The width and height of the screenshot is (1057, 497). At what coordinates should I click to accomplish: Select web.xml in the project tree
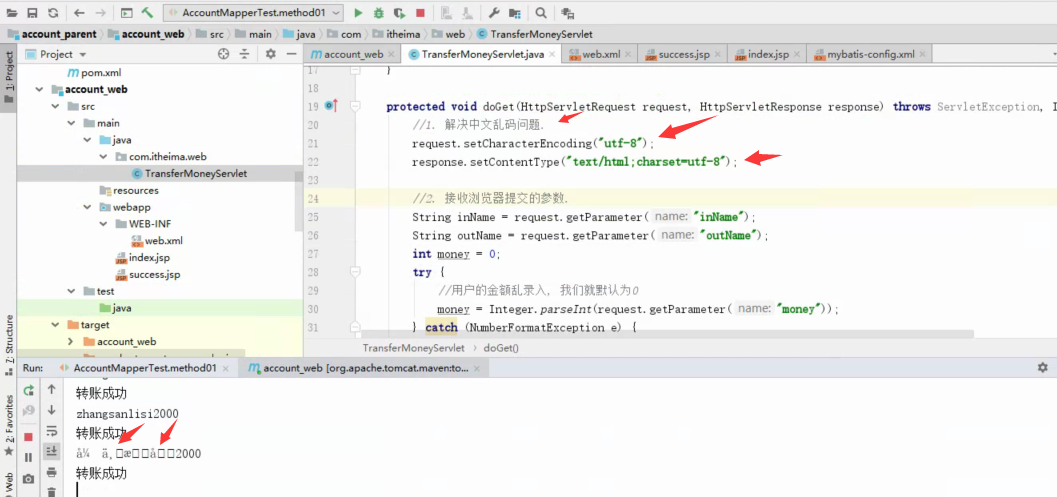pyautogui.click(x=156, y=241)
